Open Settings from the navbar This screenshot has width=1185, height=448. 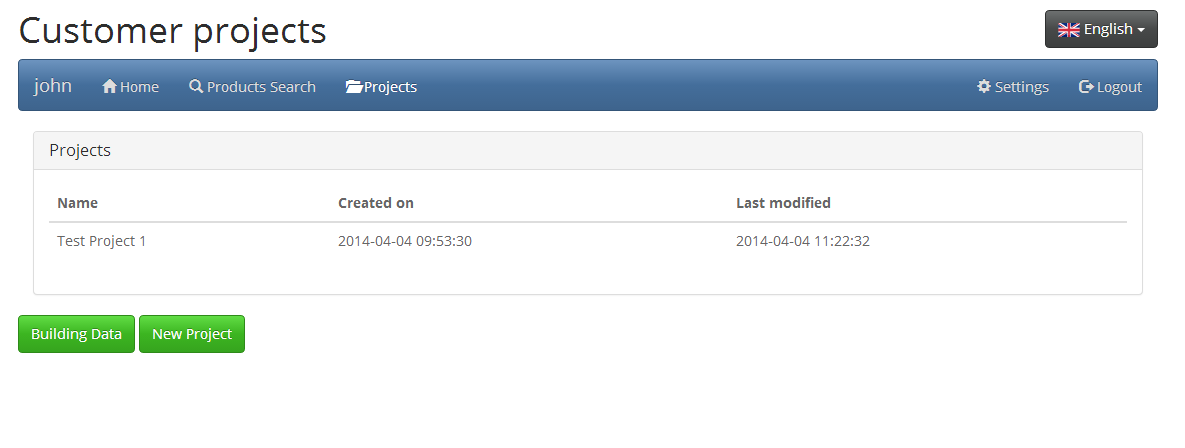[x=1013, y=86]
